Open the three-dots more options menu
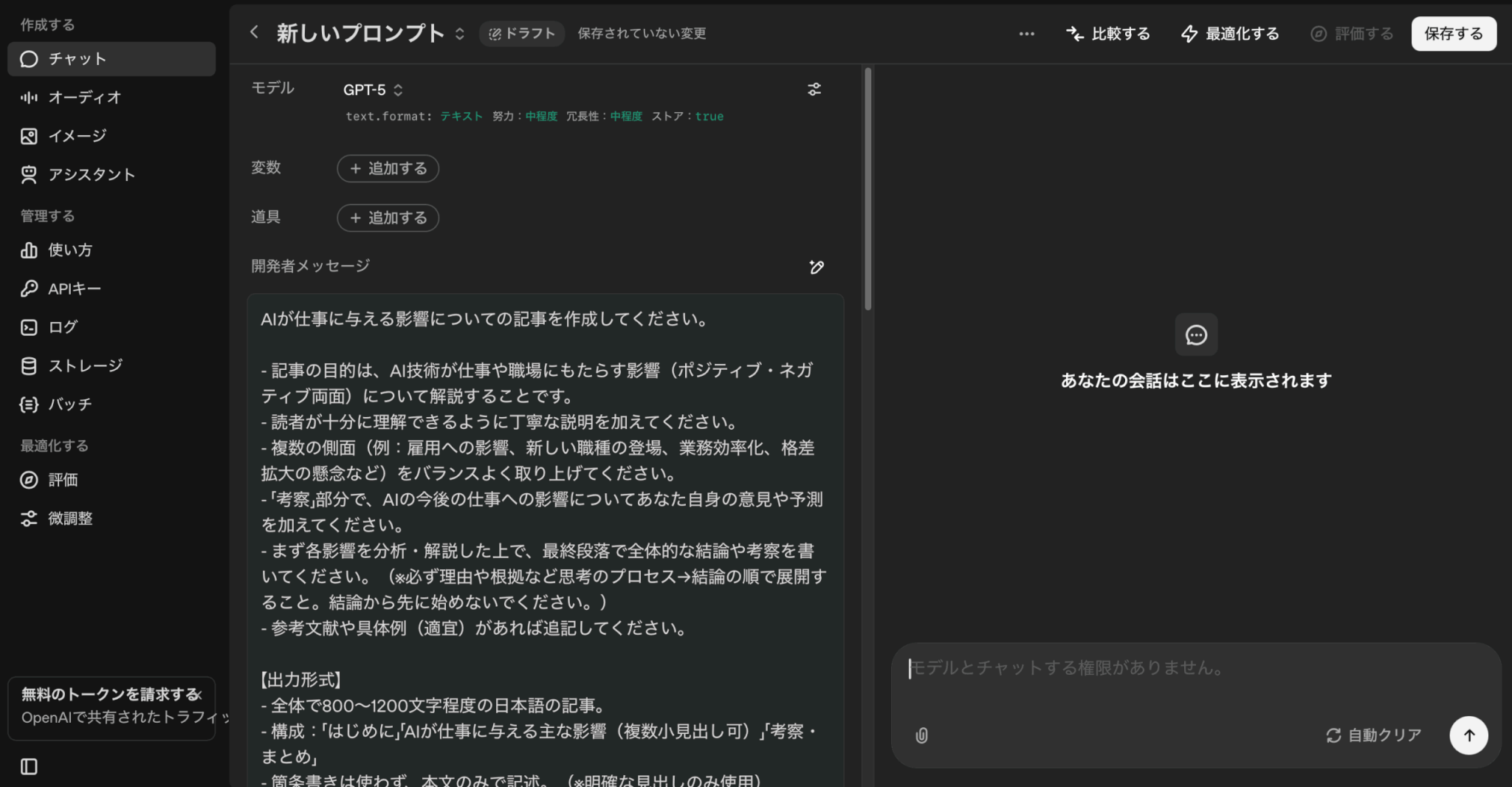The height and width of the screenshot is (787, 1512). click(x=1026, y=34)
